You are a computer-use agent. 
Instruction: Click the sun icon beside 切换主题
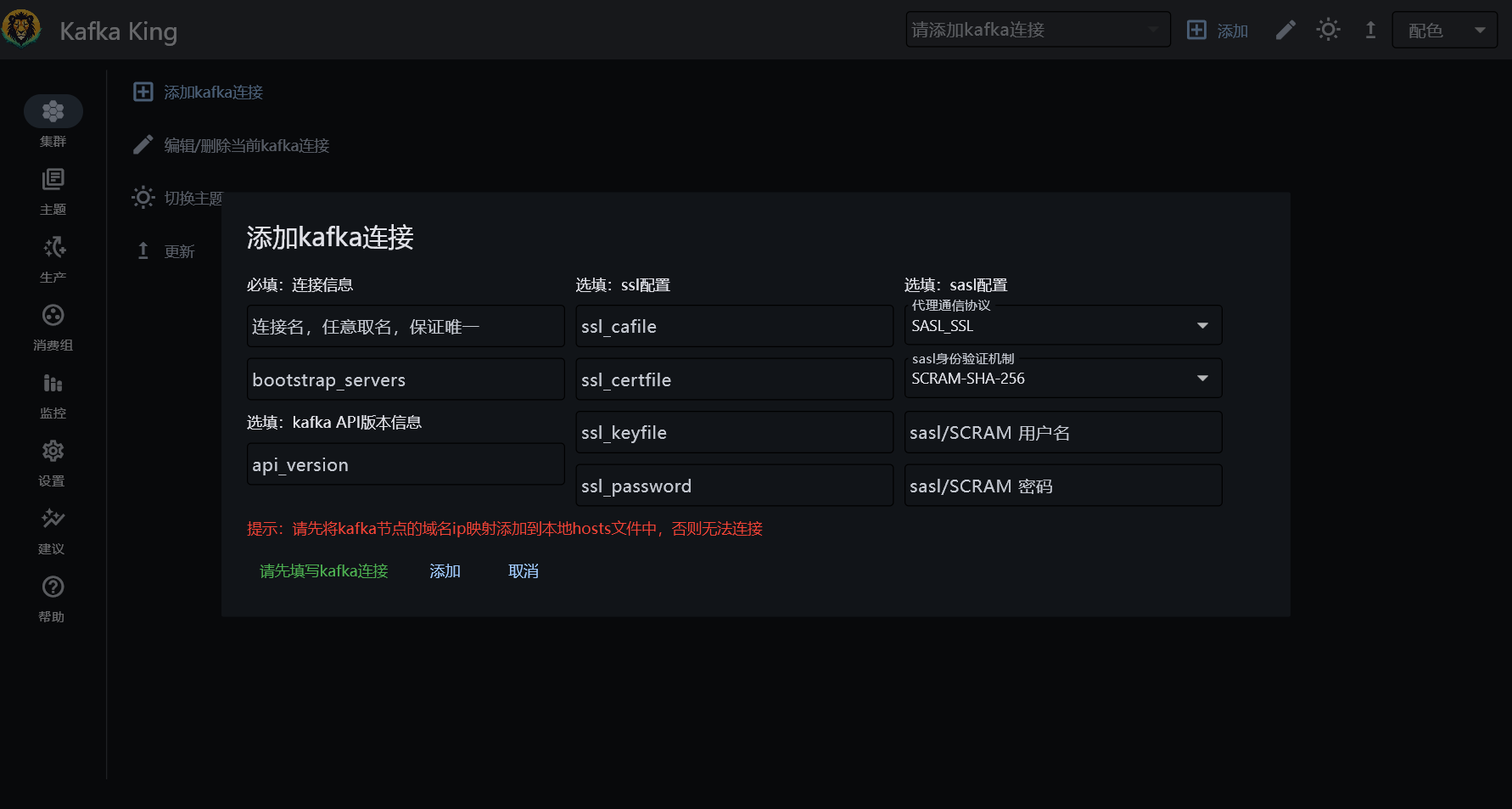pyautogui.click(x=143, y=198)
